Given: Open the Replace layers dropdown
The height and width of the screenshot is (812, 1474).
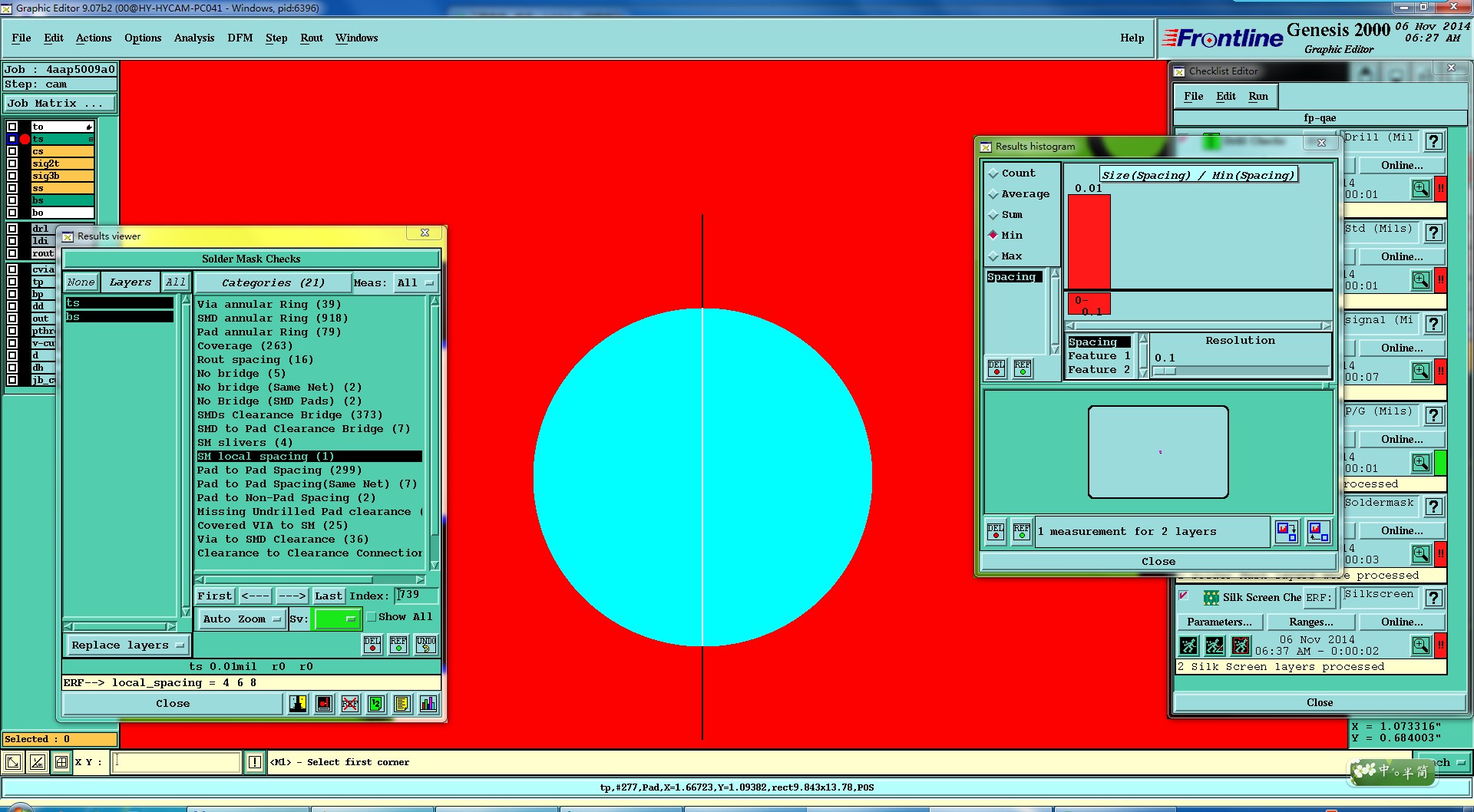Looking at the screenshot, I should click(127, 645).
